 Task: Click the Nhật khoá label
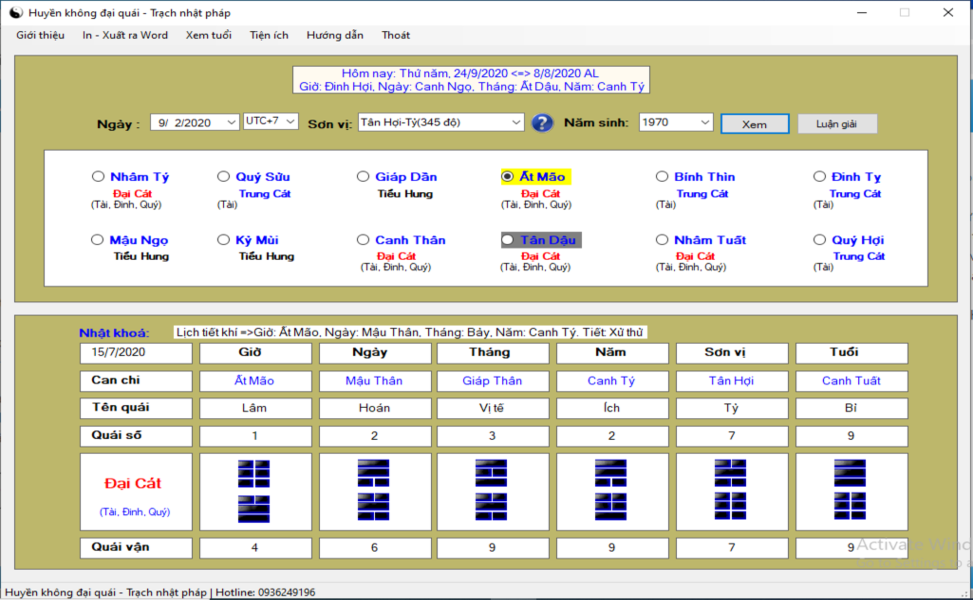114,333
